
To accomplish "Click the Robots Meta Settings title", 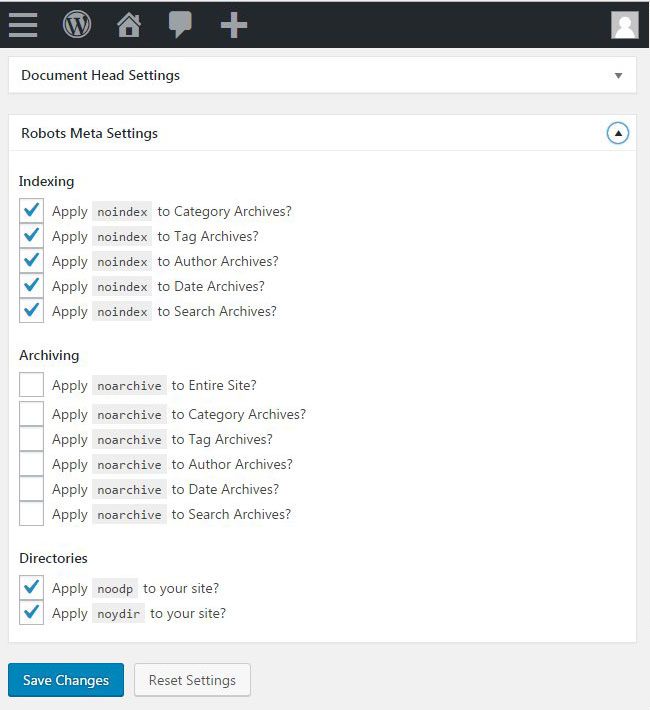I will [89, 133].
